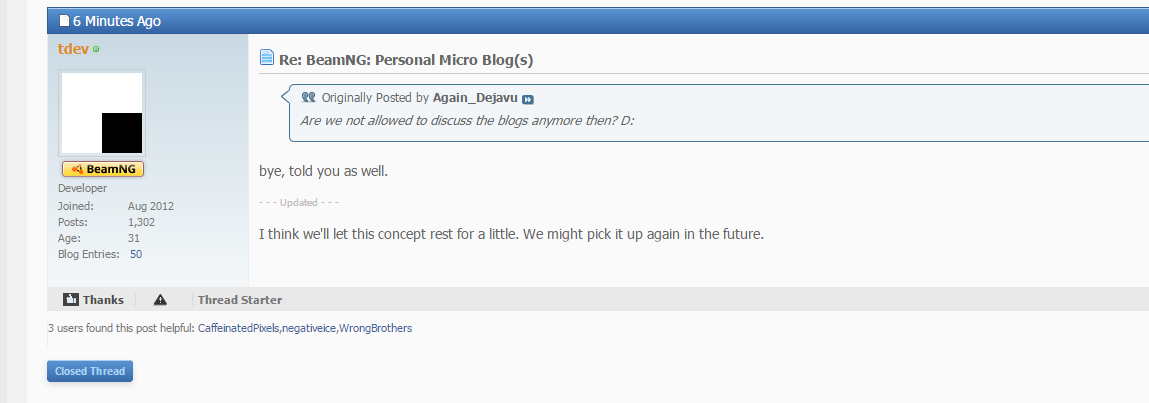Image resolution: width=1149 pixels, height=403 pixels.
Task: Click the post document icon beside 6 Minutes Ago
Action: coord(64,21)
